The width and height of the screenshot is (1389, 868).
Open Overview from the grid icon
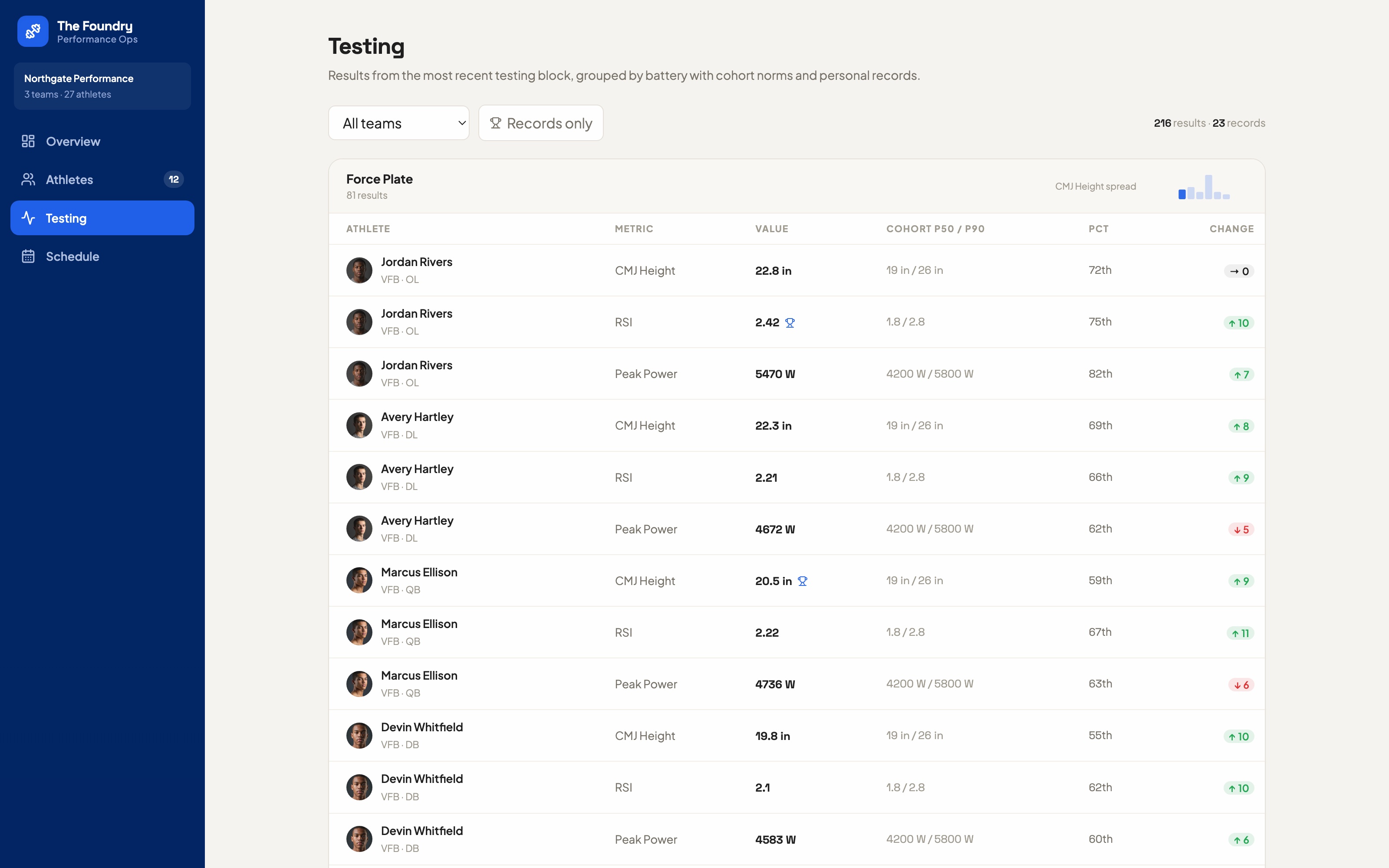coord(28,141)
